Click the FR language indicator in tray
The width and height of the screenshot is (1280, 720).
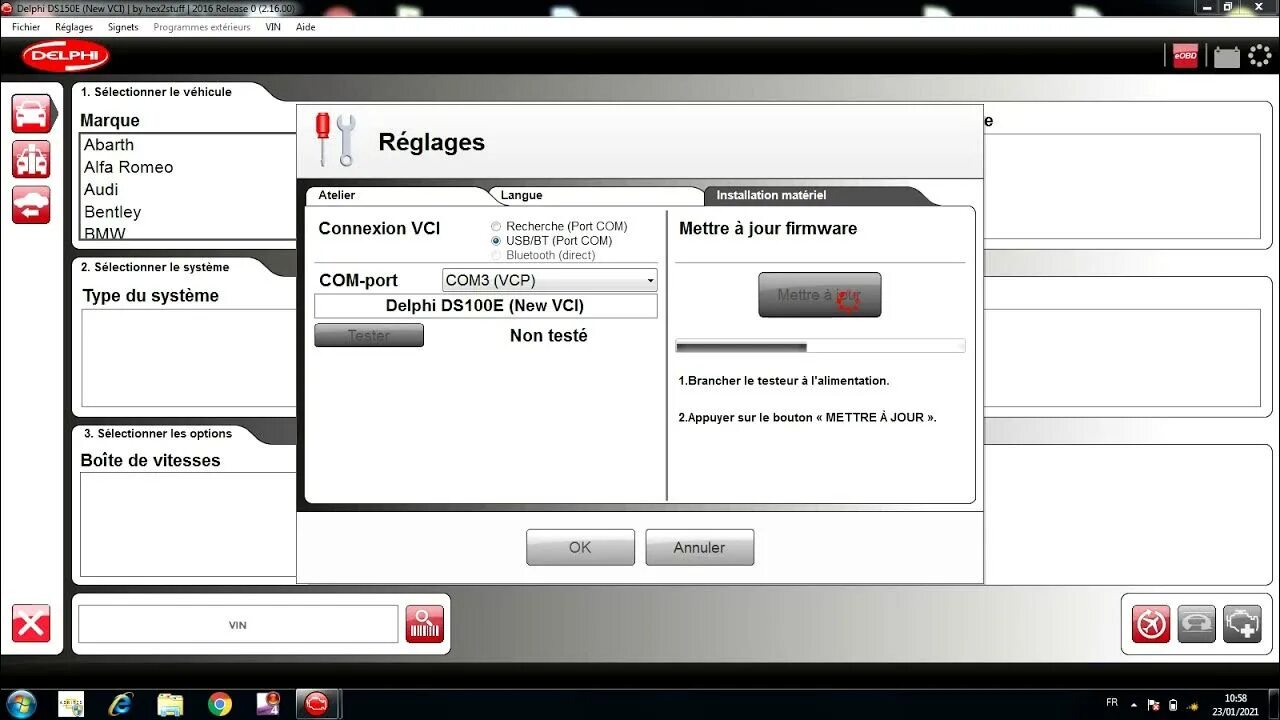tap(1112, 703)
